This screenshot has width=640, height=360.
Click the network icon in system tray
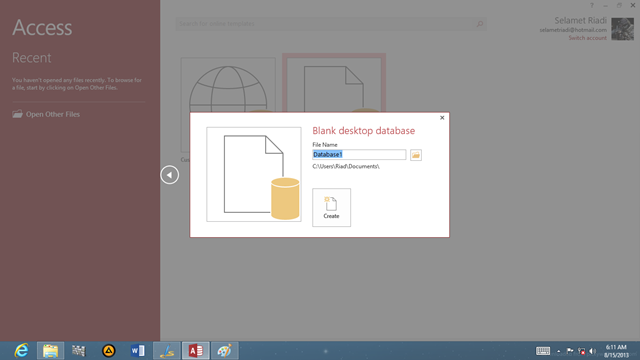pyautogui.click(x=582, y=351)
